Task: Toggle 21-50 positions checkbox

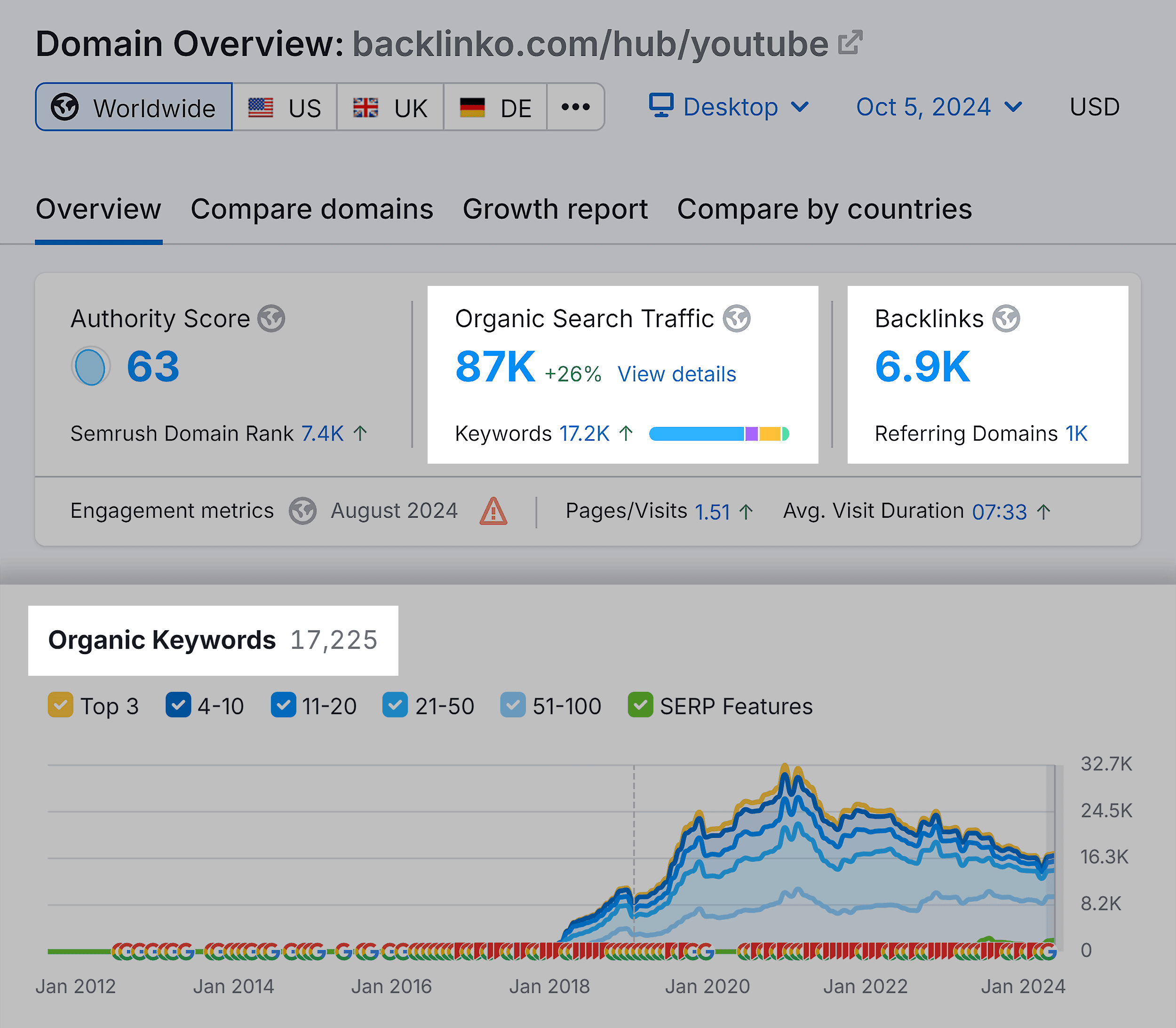Action: [x=395, y=704]
